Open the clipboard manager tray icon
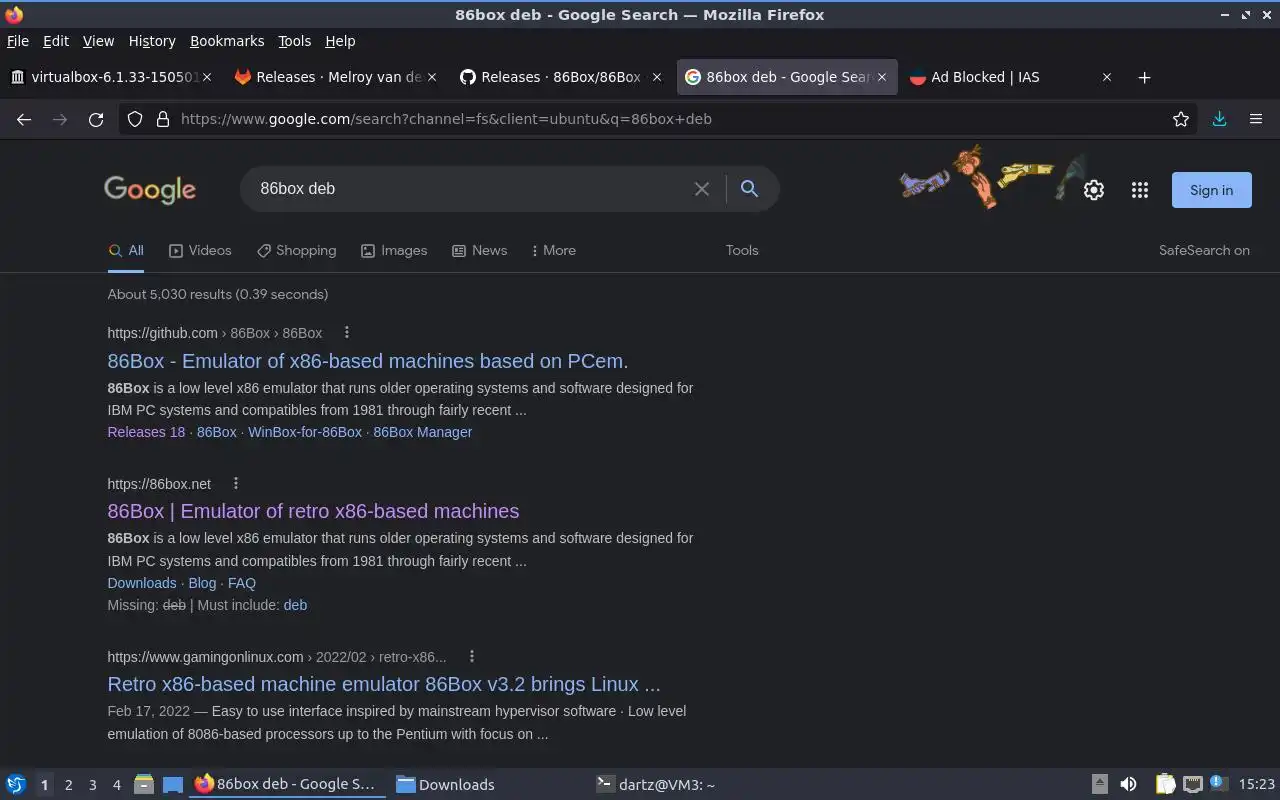Viewport: 1280px width, 800px height. (x=1165, y=785)
